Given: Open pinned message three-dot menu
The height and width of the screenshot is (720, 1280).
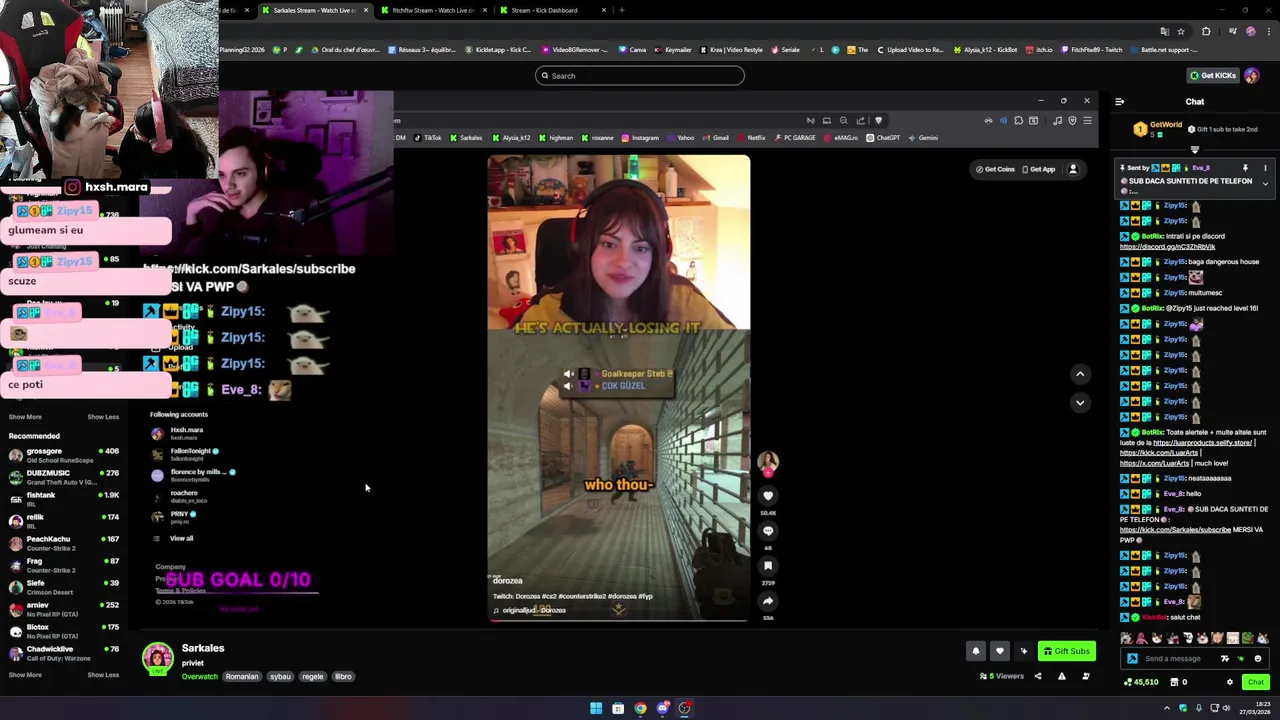Looking at the screenshot, I should [1265, 168].
